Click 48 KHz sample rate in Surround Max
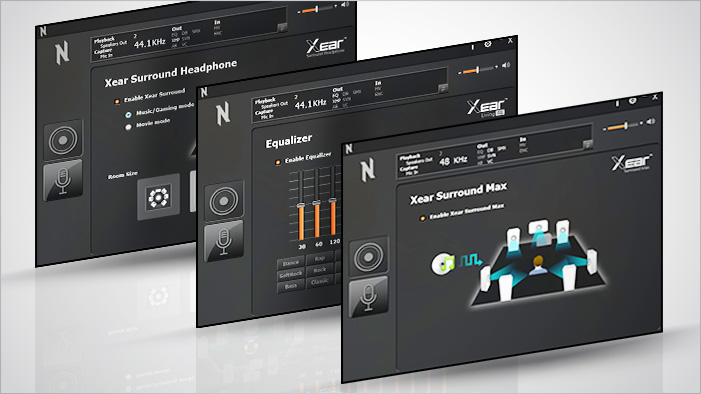Screen dimensions: 701x394 tap(453, 161)
